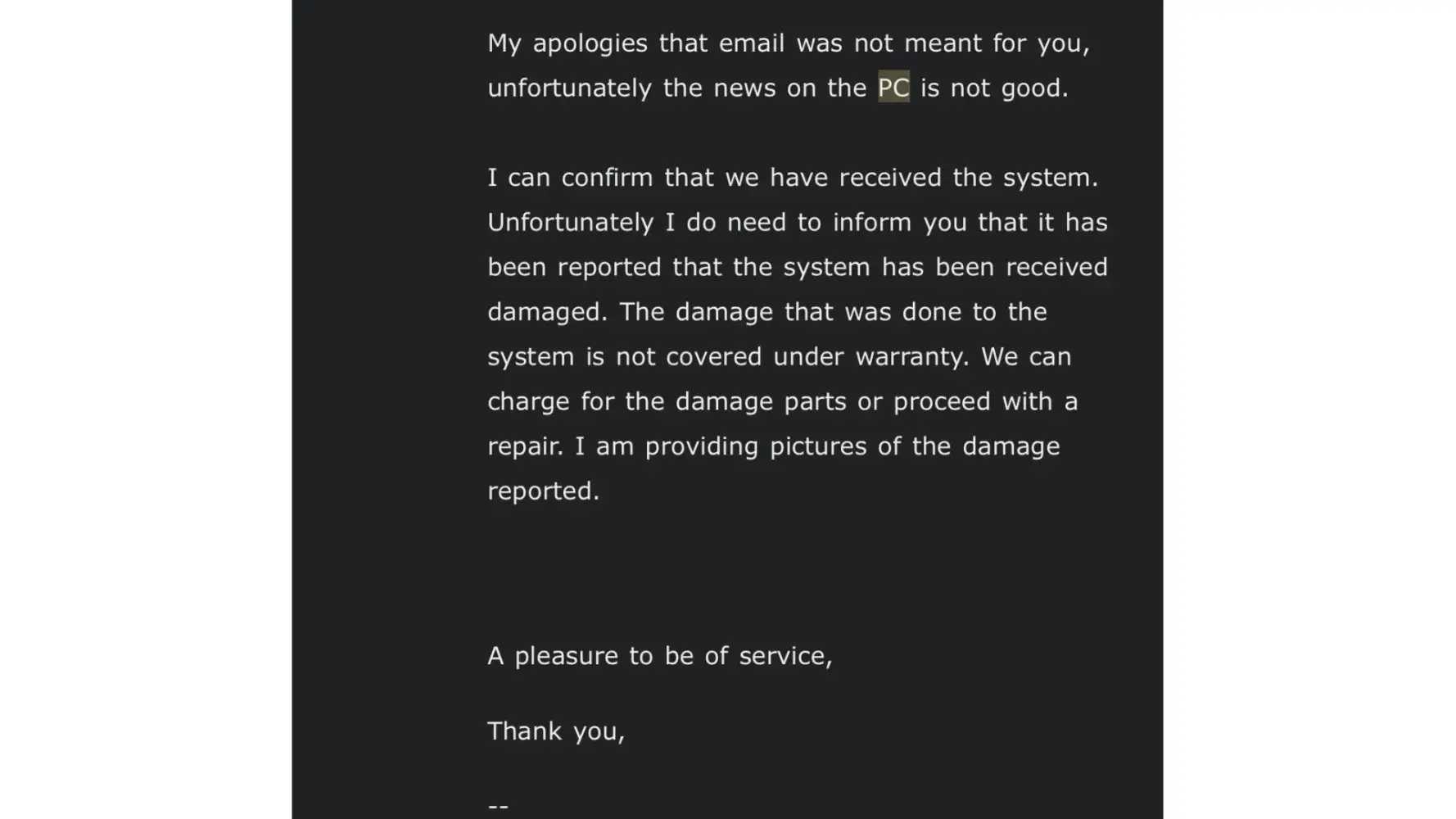Click the word "Unfortunately" starting the third line
1456x819 pixels.
[x=570, y=223]
